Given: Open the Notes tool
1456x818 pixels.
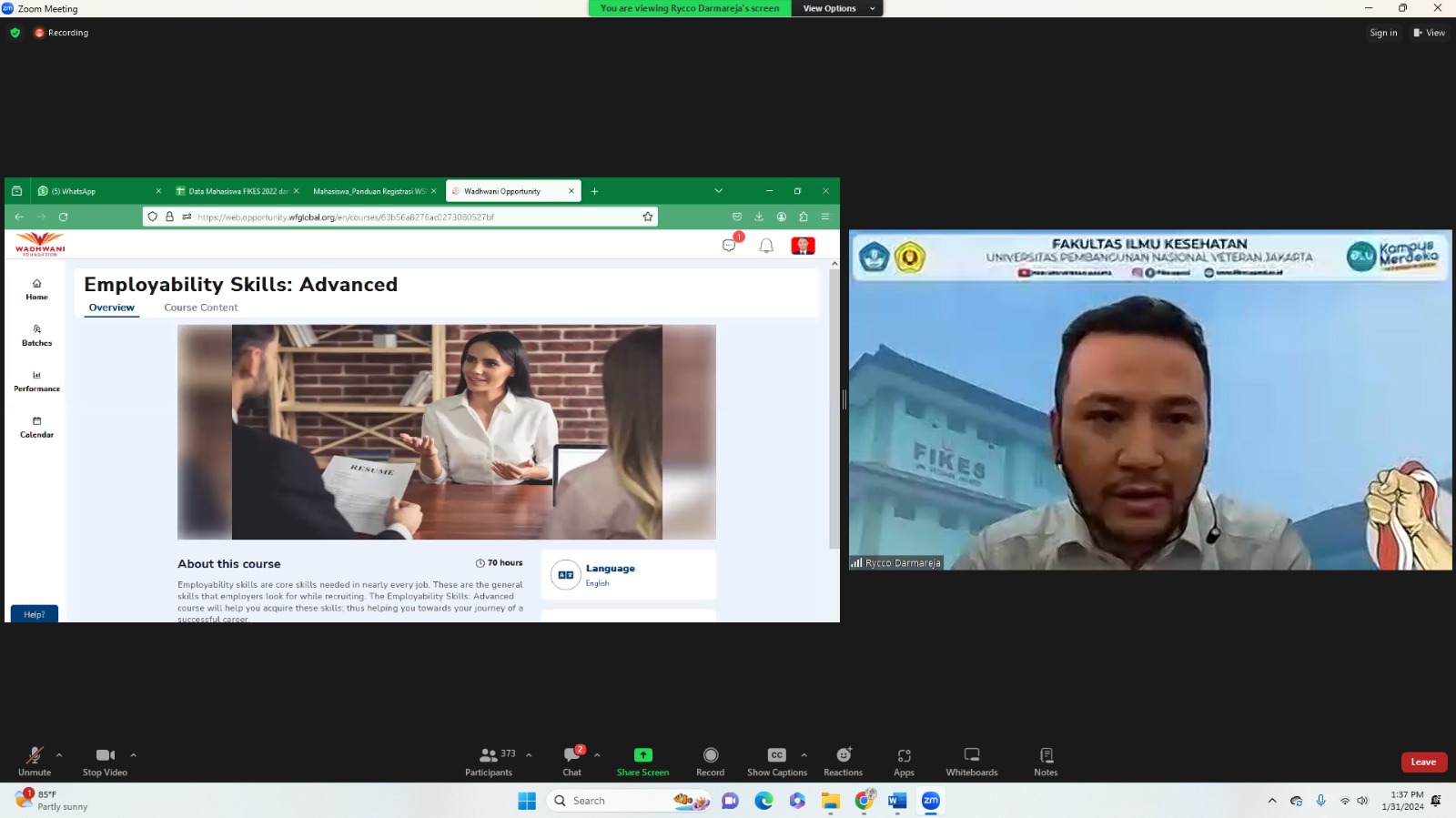Looking at the screenshot, I should [x=1046, y=761].
